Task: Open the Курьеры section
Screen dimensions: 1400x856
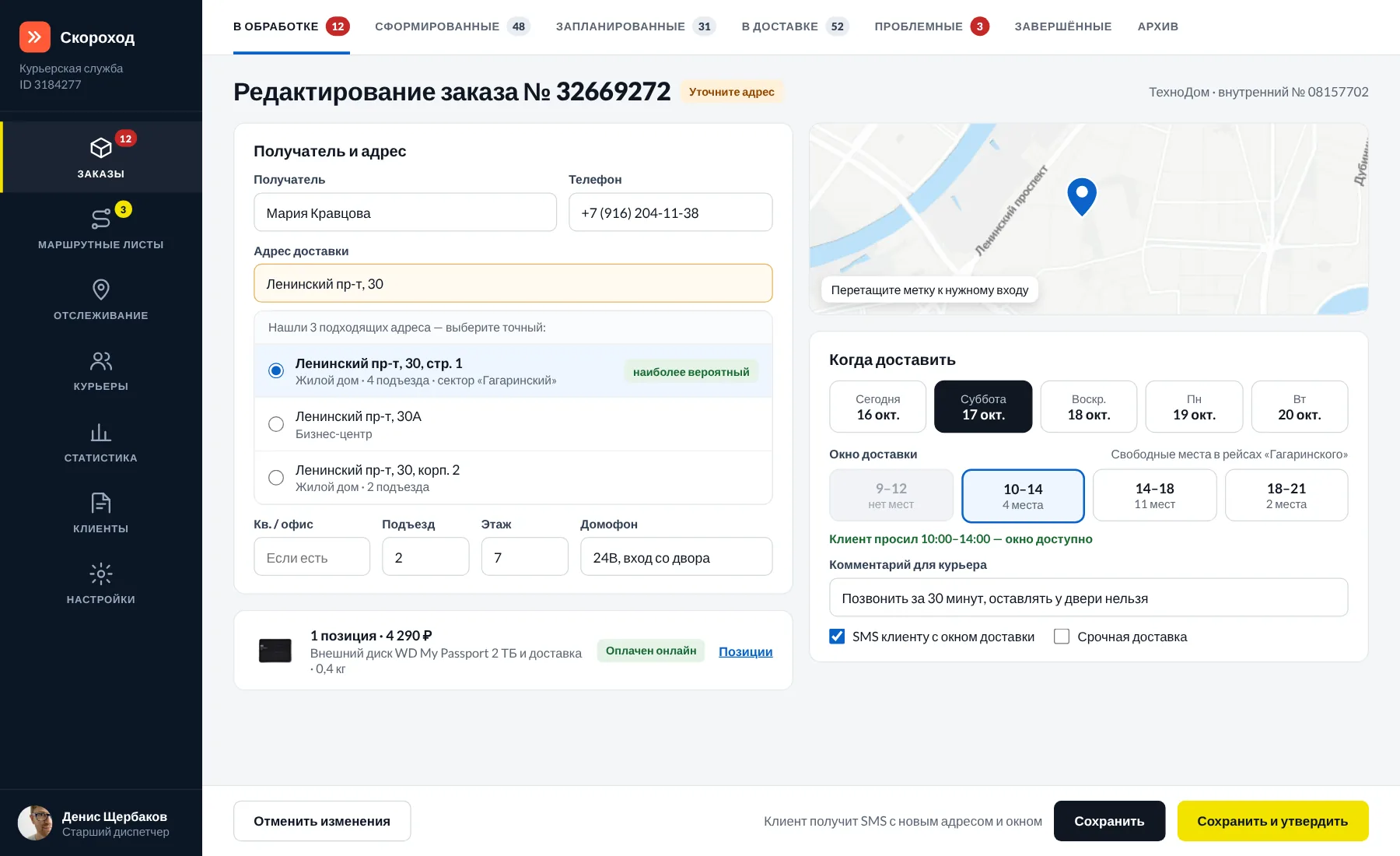Action: pos(101,370)
